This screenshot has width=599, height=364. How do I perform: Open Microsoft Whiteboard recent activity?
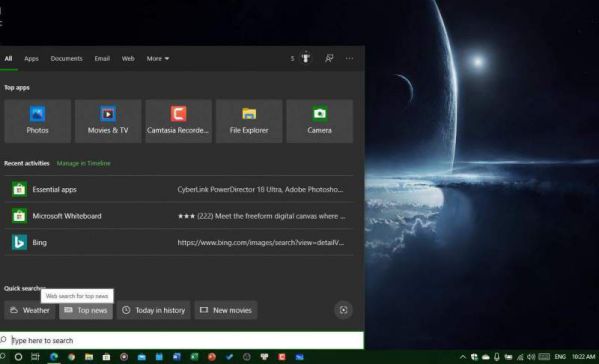tap(179, 216)
